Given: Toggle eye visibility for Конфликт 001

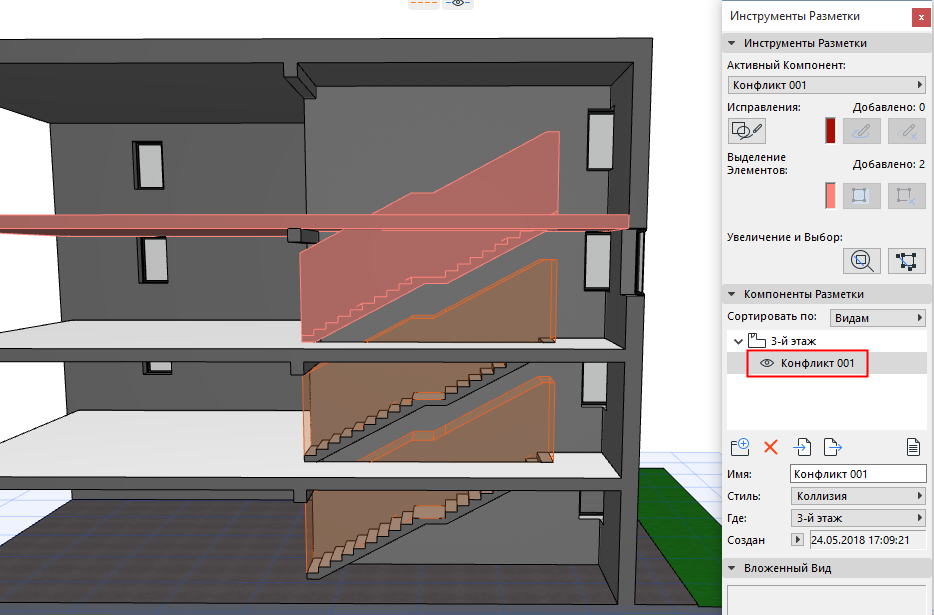Looking at the screenshot, I should point(767,364).
